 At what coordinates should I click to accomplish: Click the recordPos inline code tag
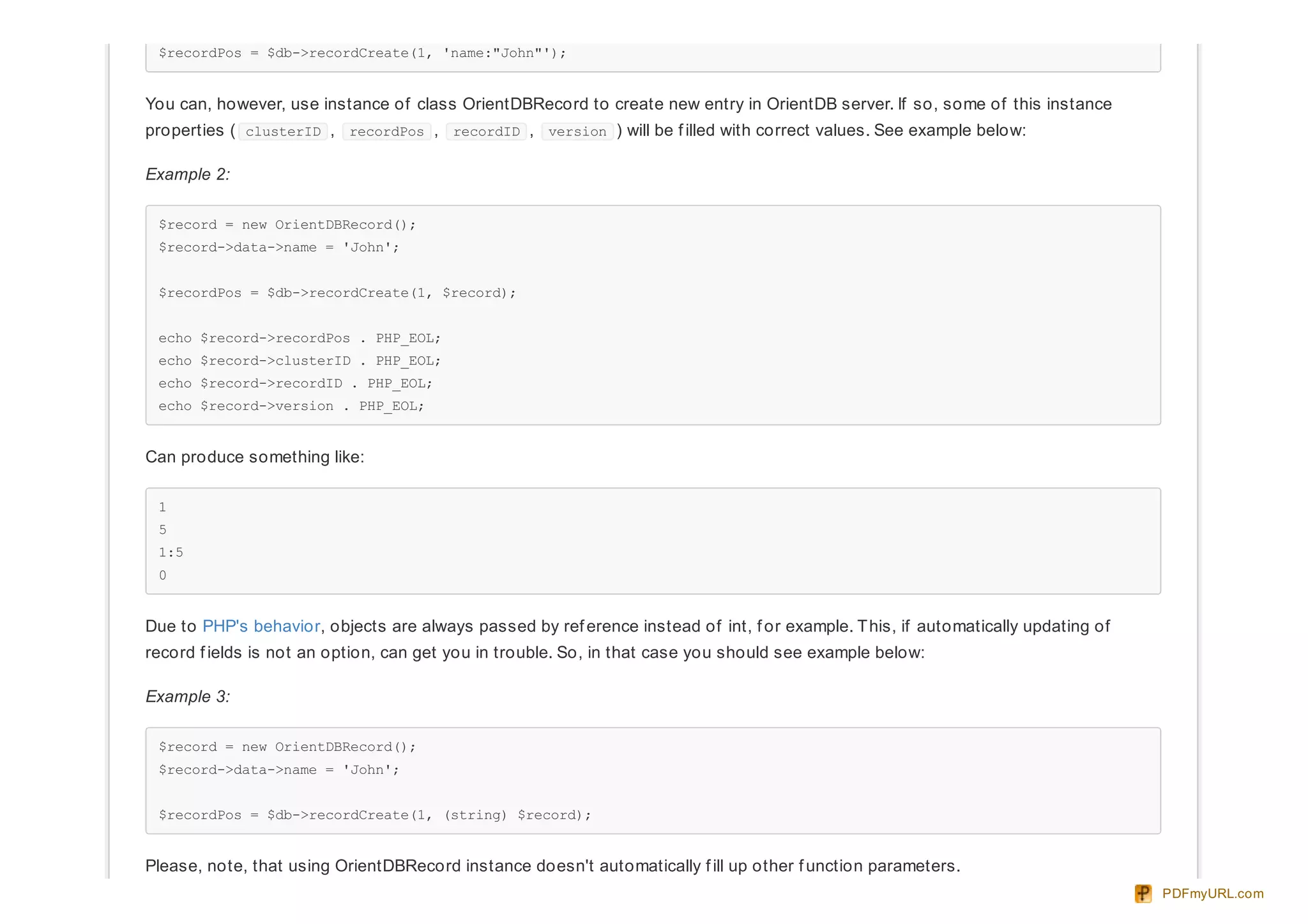point(386,132)
